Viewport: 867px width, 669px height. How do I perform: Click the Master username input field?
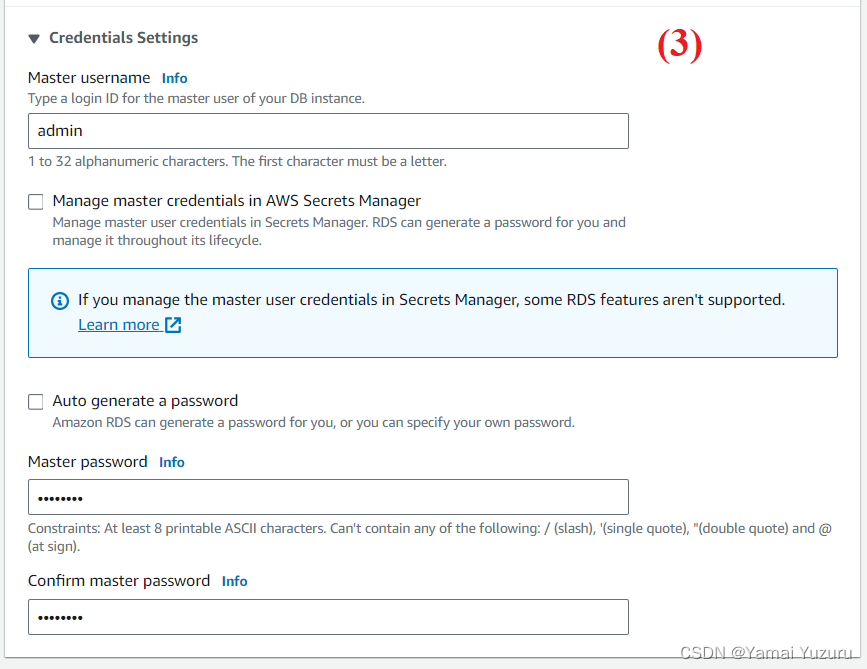328,131
